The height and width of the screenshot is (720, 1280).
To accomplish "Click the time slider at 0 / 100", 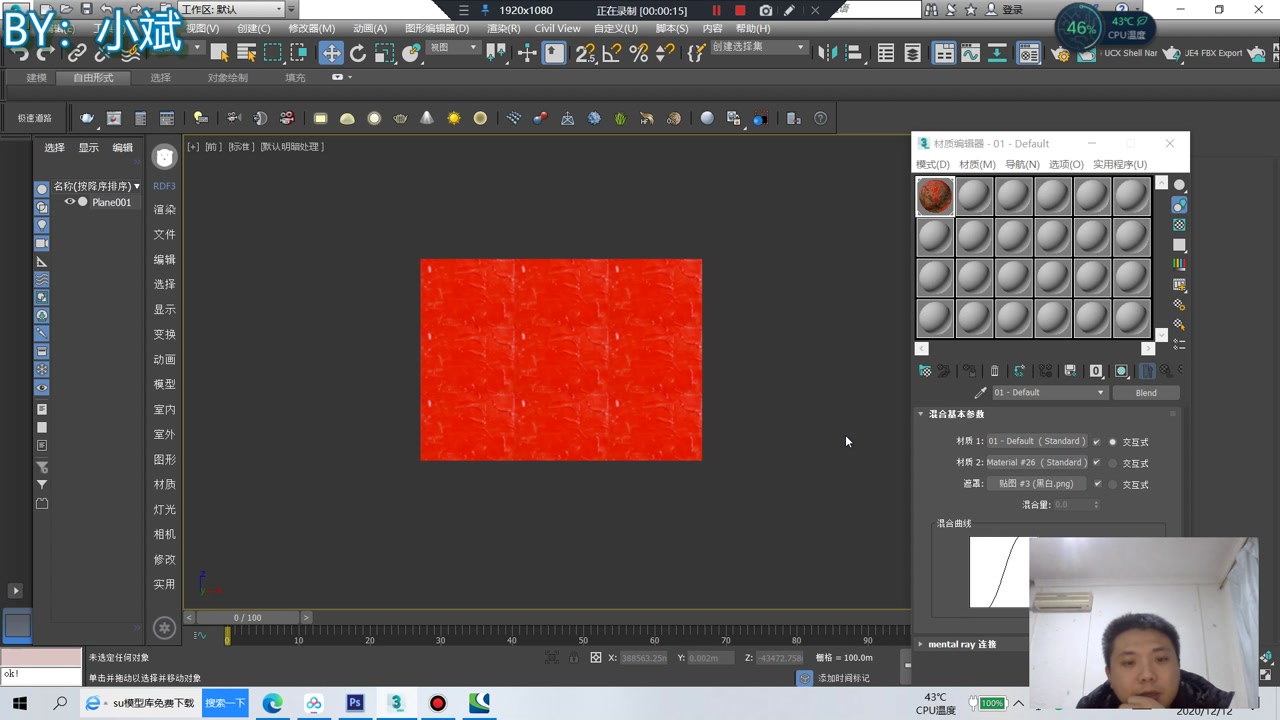I will pos(247,618).
